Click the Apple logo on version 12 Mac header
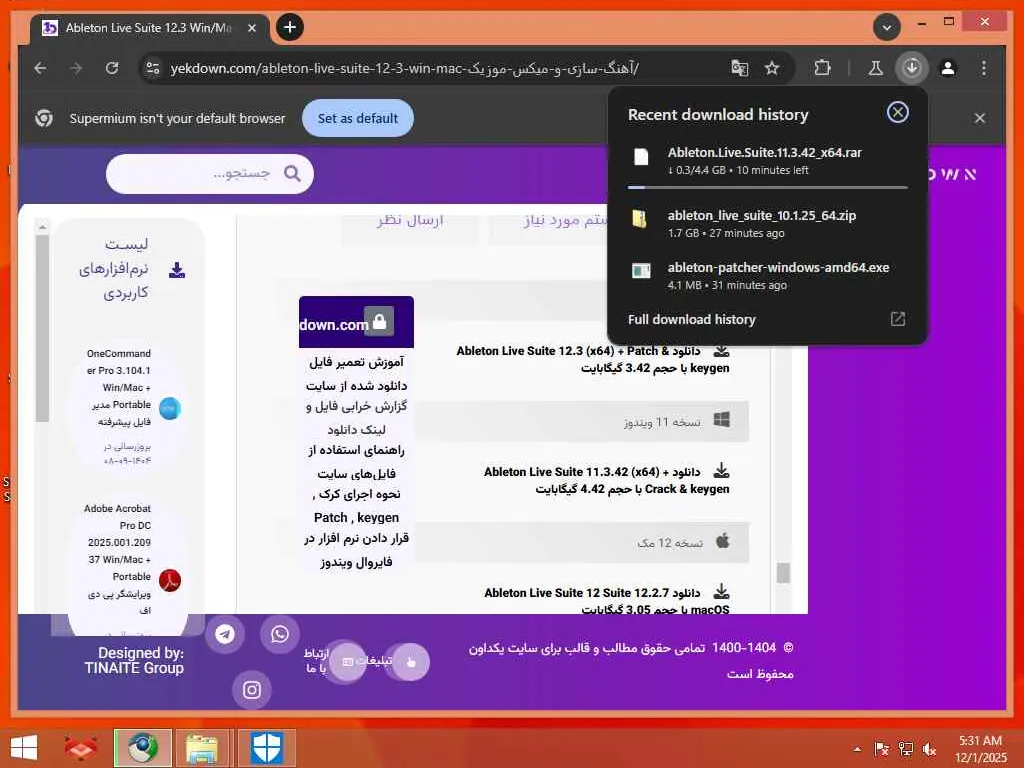Image resolution: width=1024 pixels, height=768 pixels. point(722,541)
